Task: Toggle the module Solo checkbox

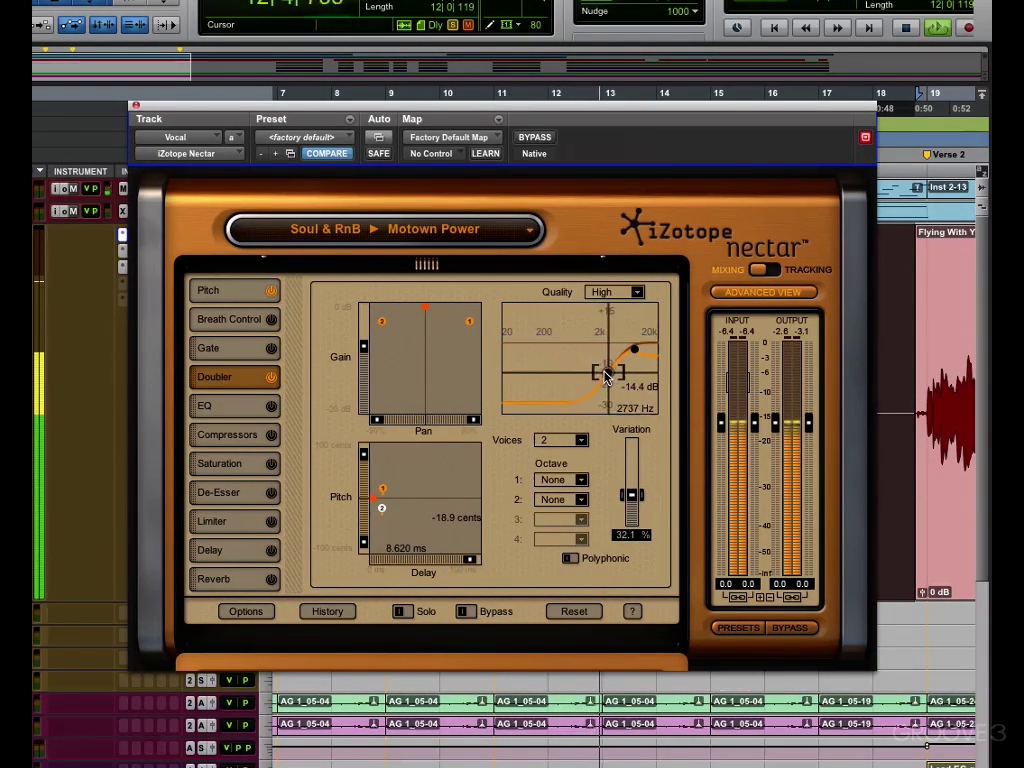Action: click(x=402, y=612)
